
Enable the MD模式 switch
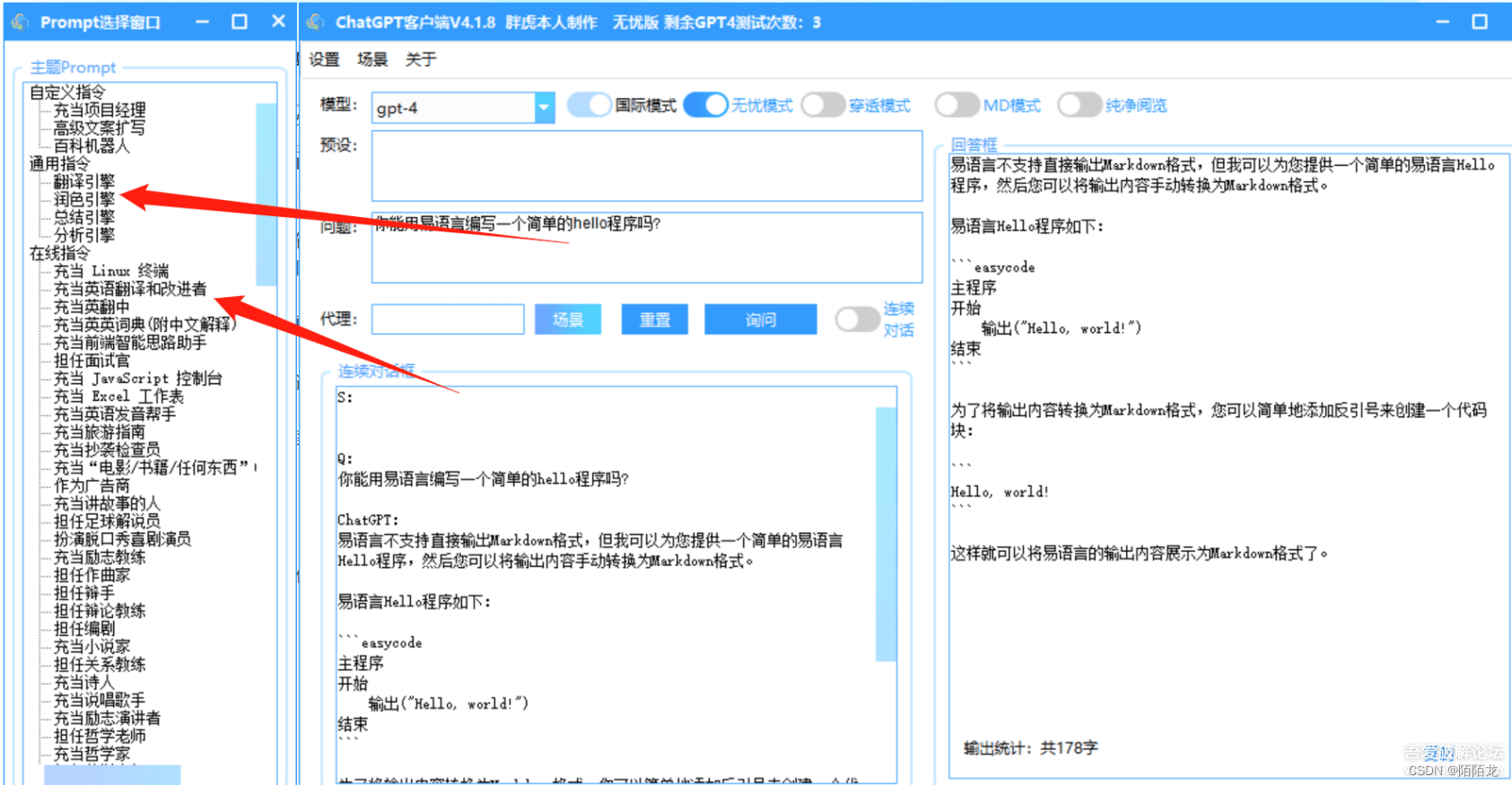tap(957, 105)
